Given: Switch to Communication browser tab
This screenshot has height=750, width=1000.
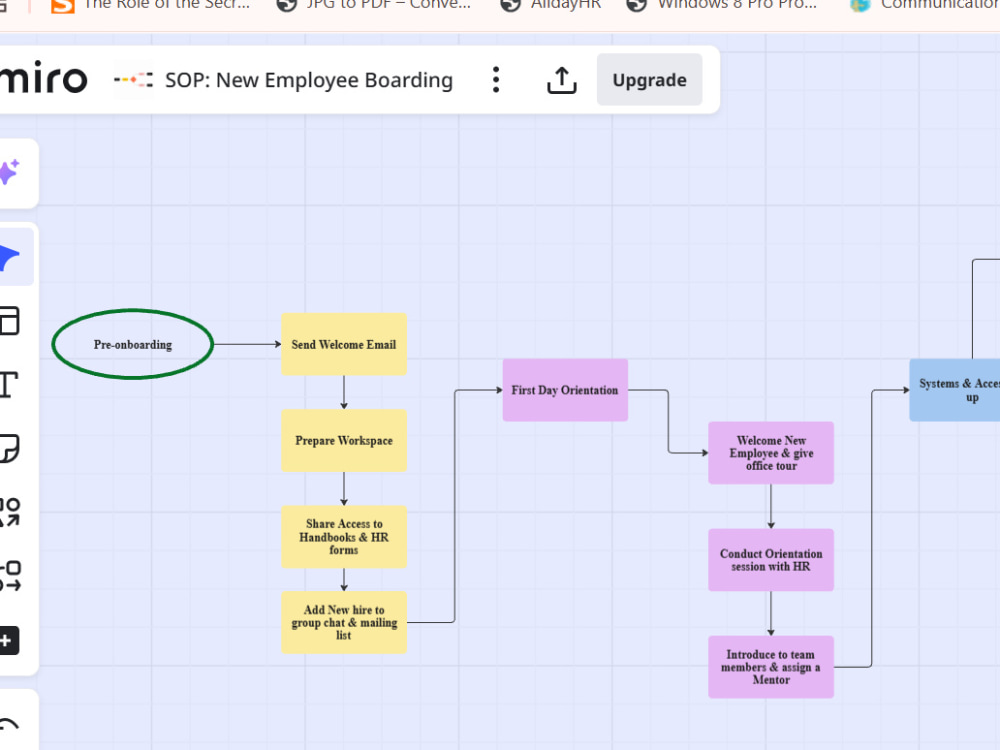Looking at the screenshot, I should click(925, 5).
